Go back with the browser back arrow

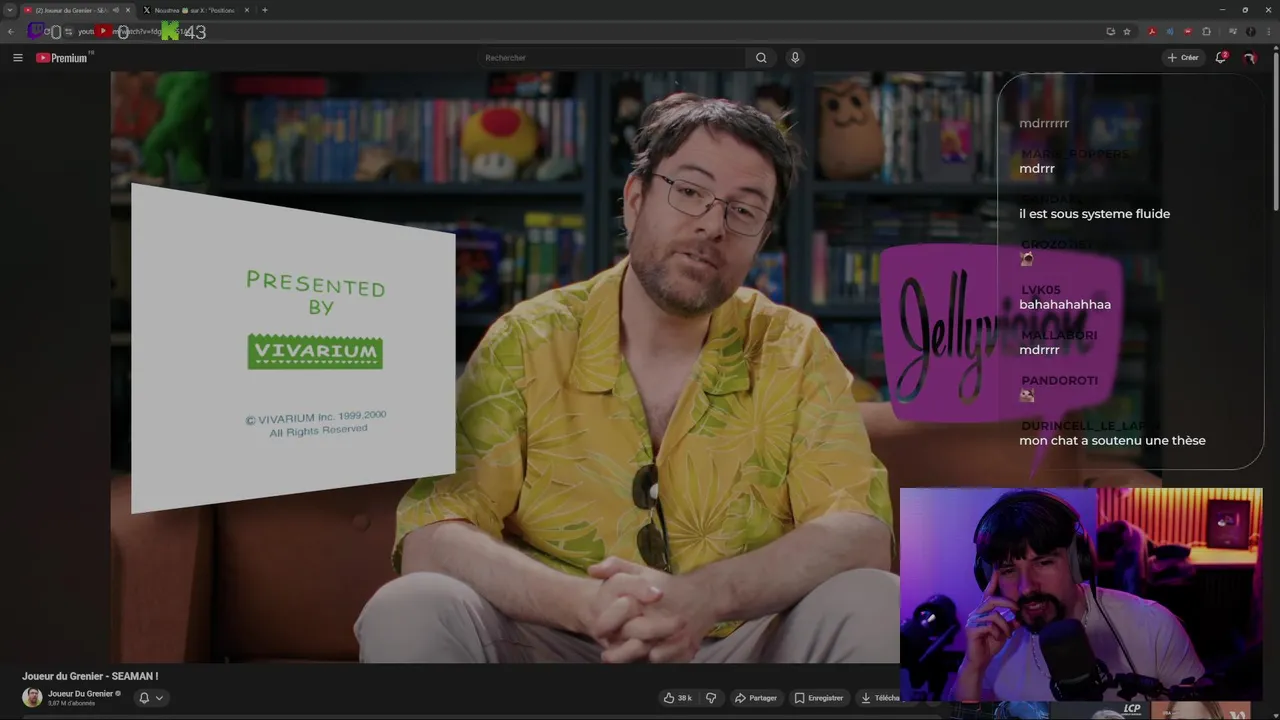(11, 32)
